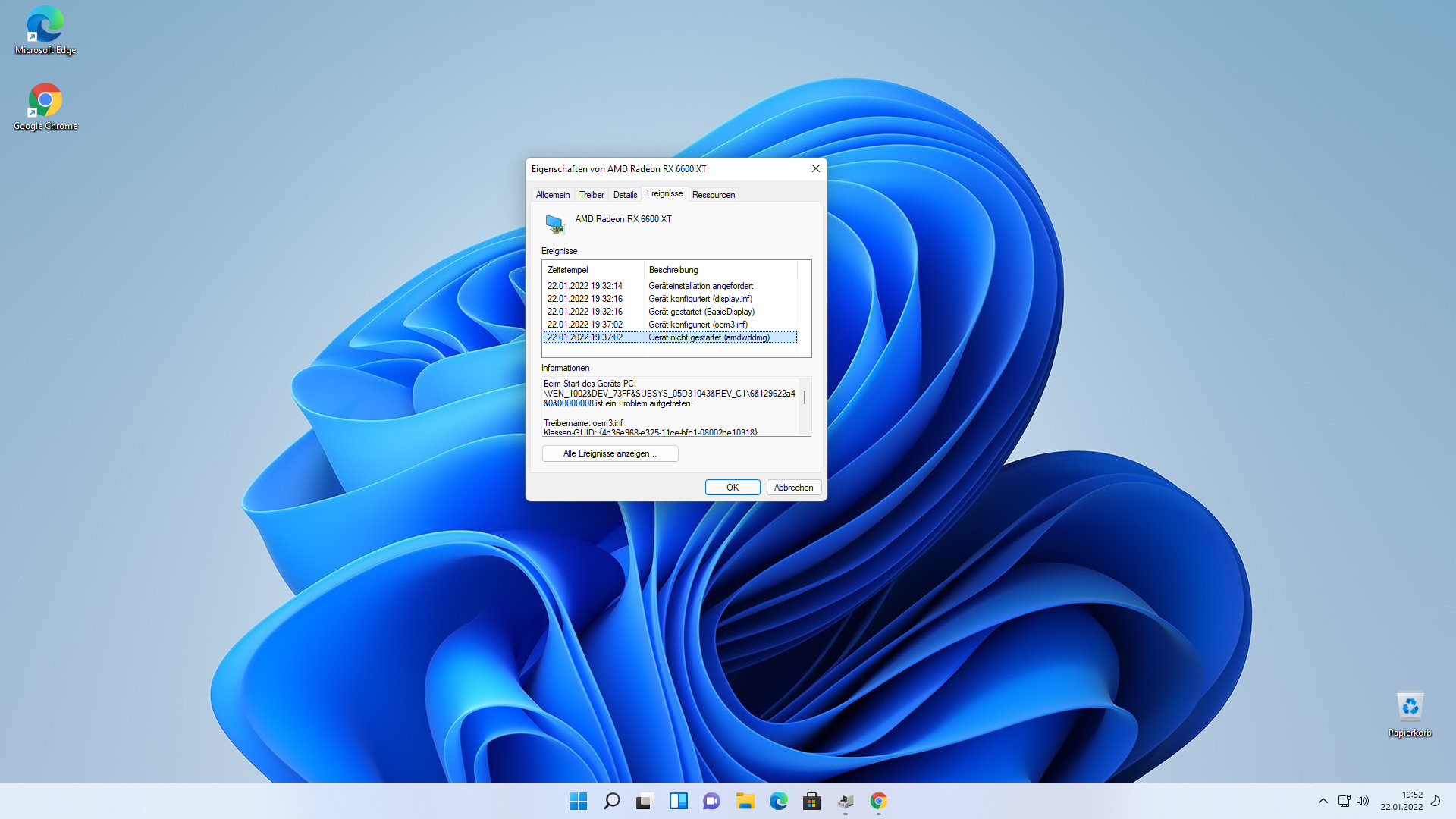Open Teams Chat taskbar icon
The height and width of the screenshot is (819, 1456).
coord(711,801)
